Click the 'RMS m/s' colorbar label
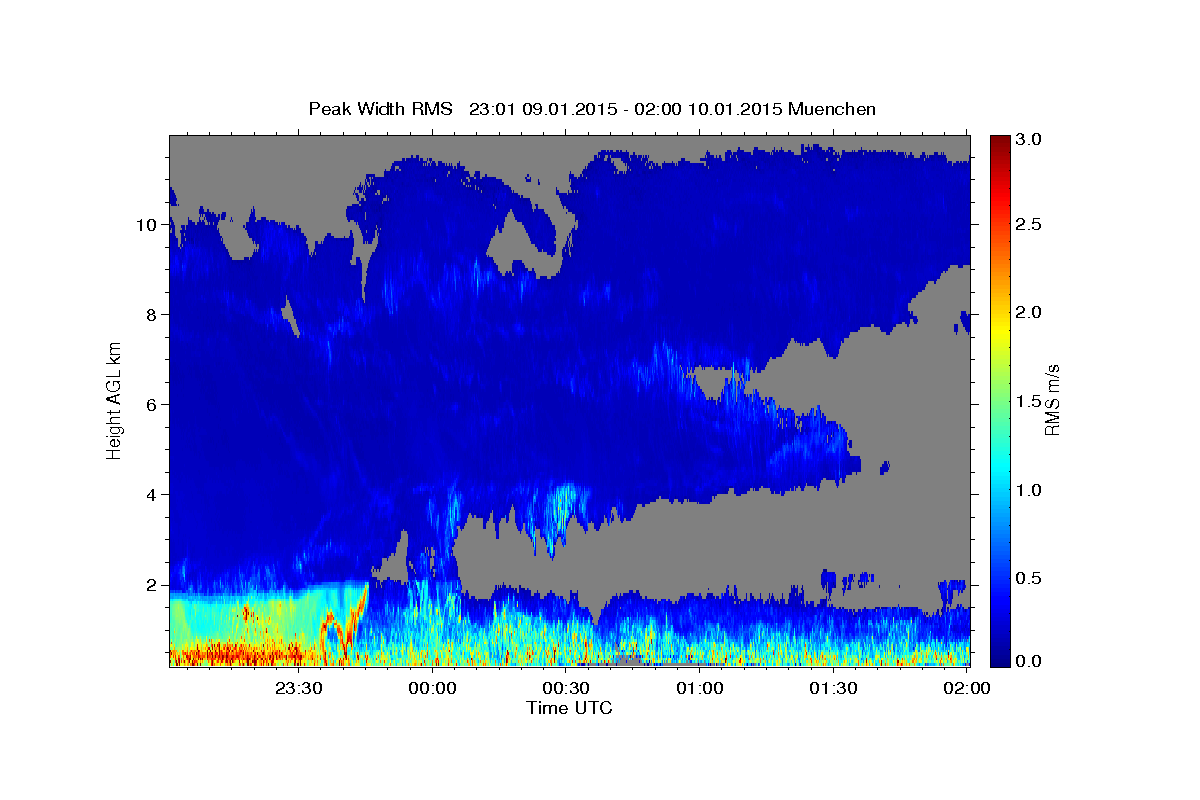1200x800 pixels. point(1052,399)
